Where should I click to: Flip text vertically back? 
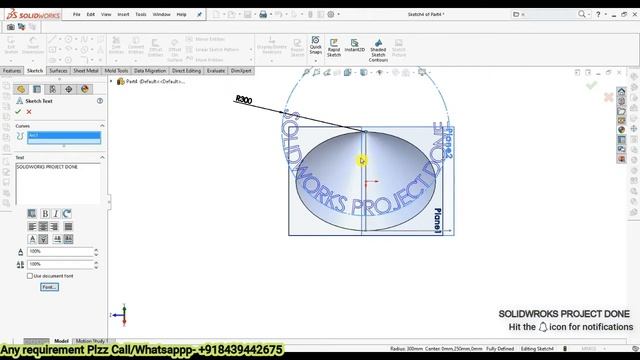click(x=43, y=239)
